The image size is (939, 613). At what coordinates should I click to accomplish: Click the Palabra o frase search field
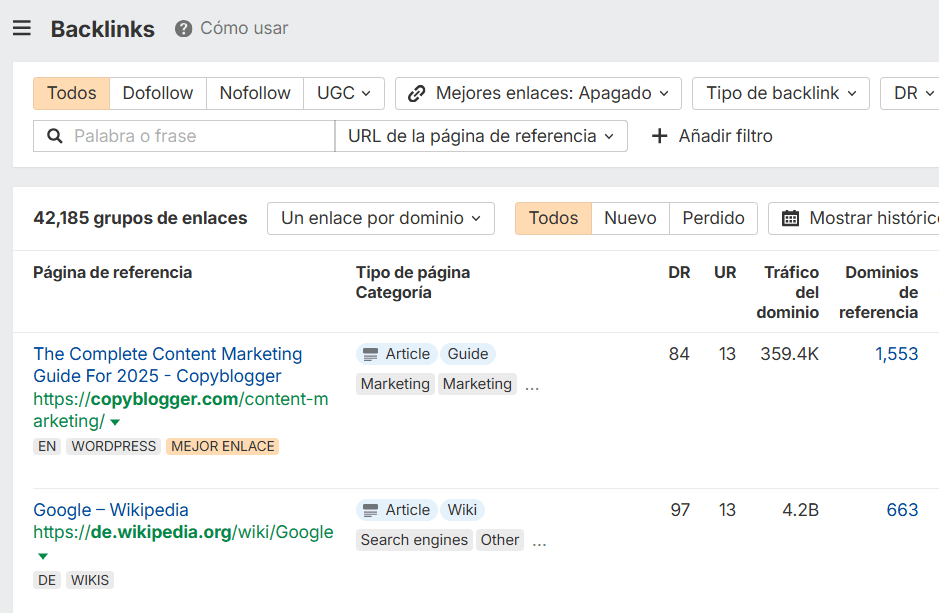point(184,136)
